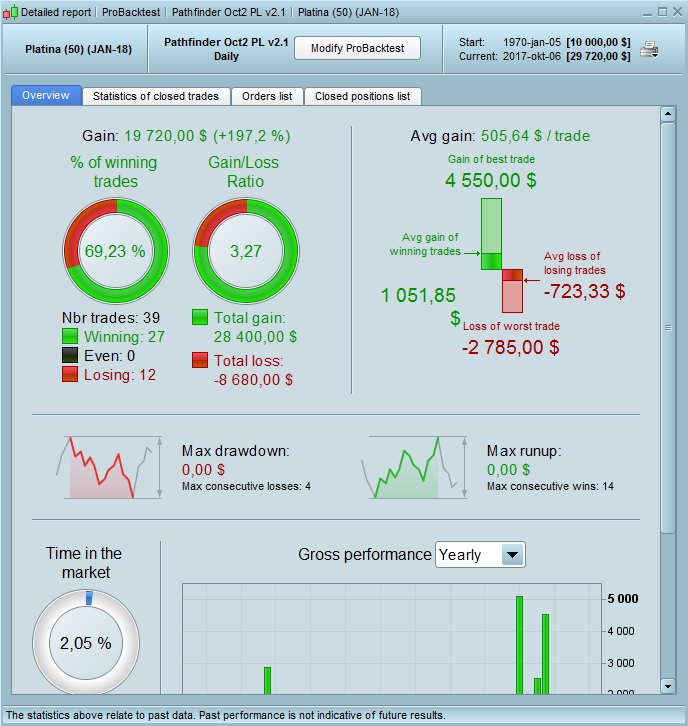Viewport: 688px width, 726px height.
Task: Click the Modify ProBacktest button
Action: [x=357, y=48]
